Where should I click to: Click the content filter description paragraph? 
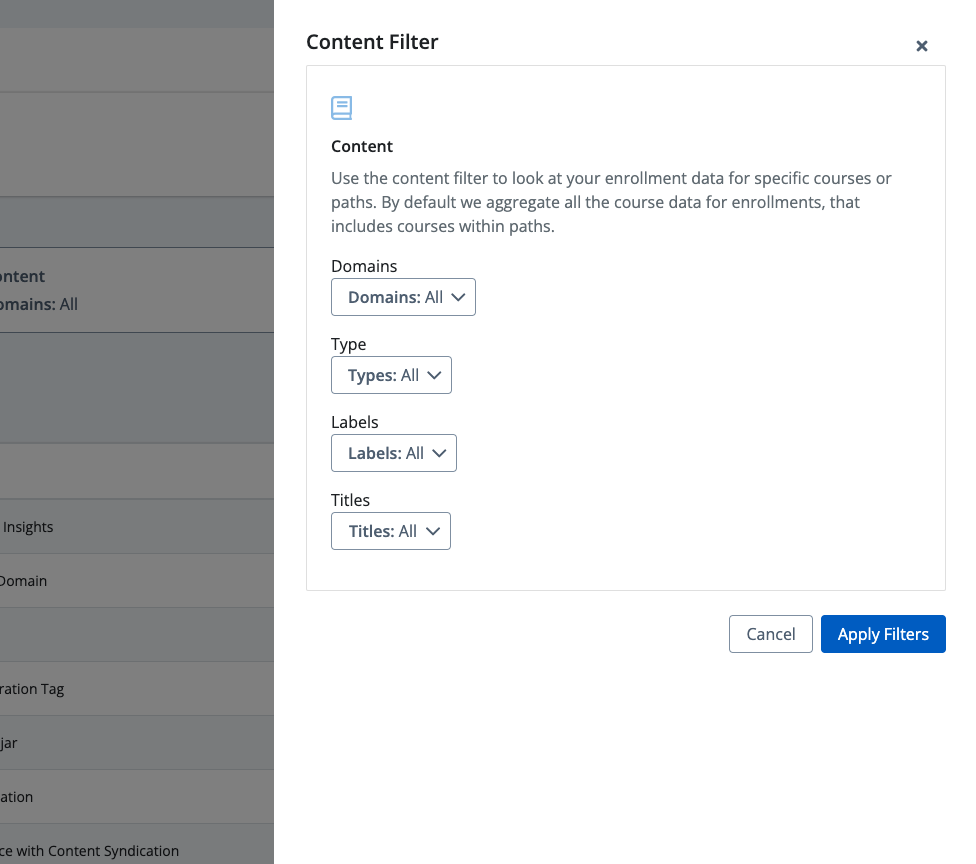pos(611,202)
